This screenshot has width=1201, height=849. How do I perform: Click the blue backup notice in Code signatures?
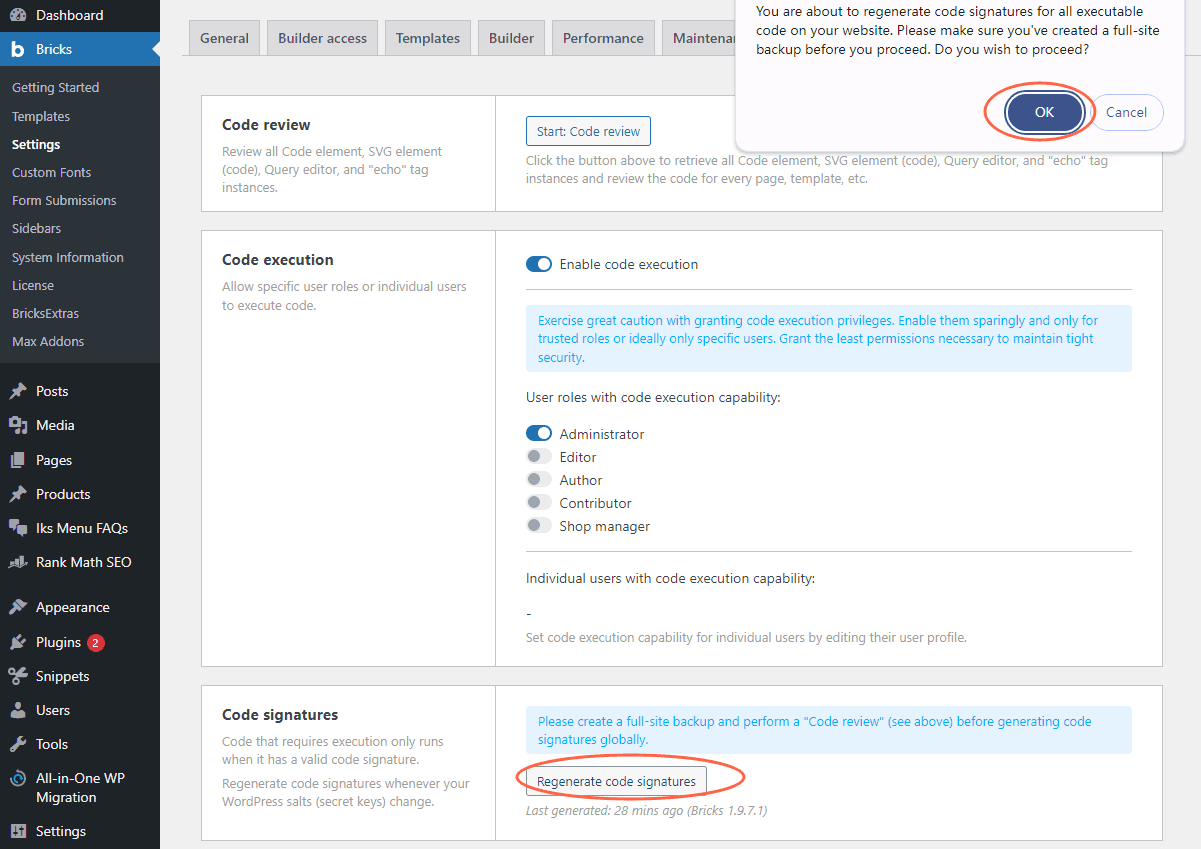coord(829,730)
